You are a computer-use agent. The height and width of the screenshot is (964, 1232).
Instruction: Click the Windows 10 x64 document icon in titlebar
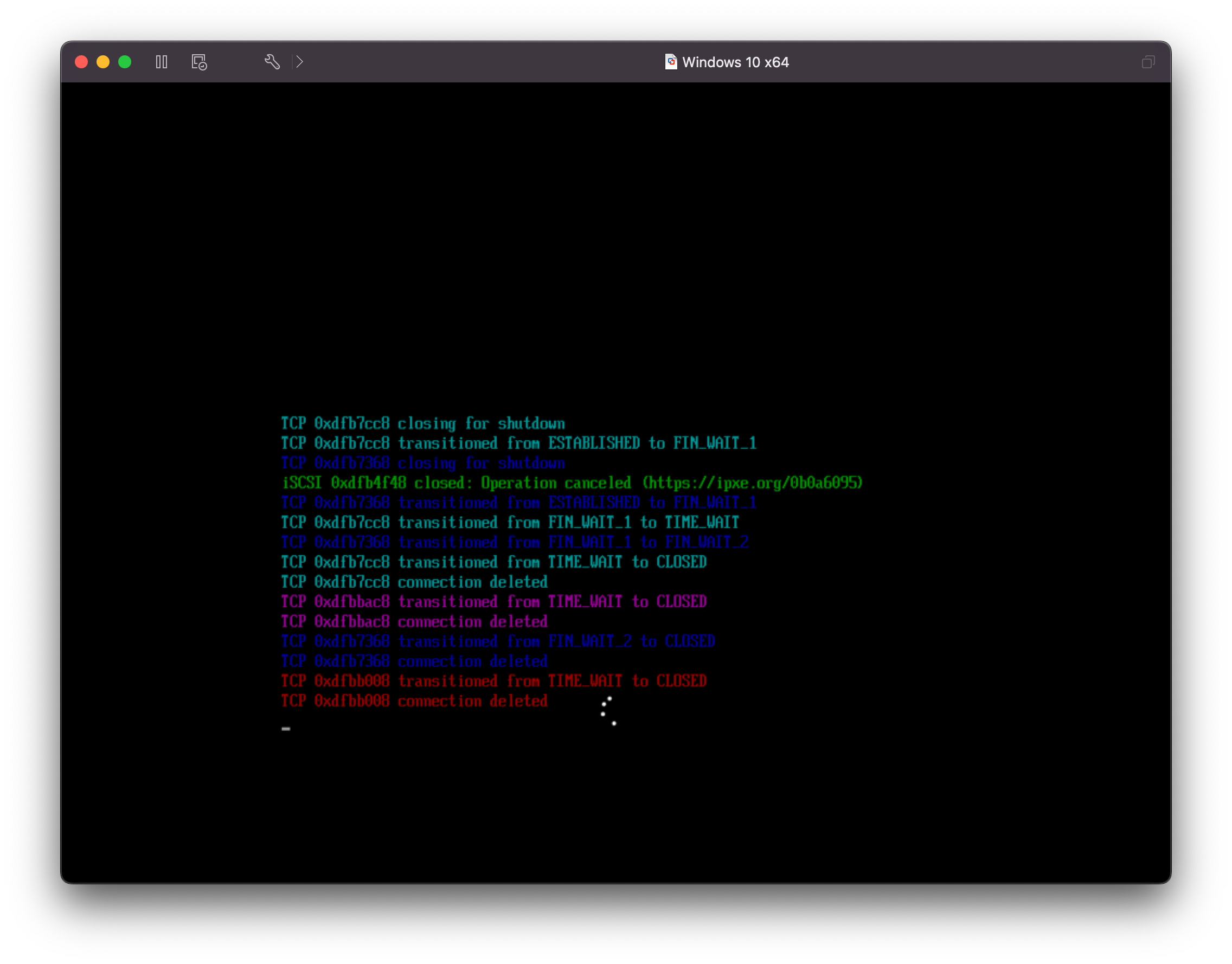[x=670, y=61]
